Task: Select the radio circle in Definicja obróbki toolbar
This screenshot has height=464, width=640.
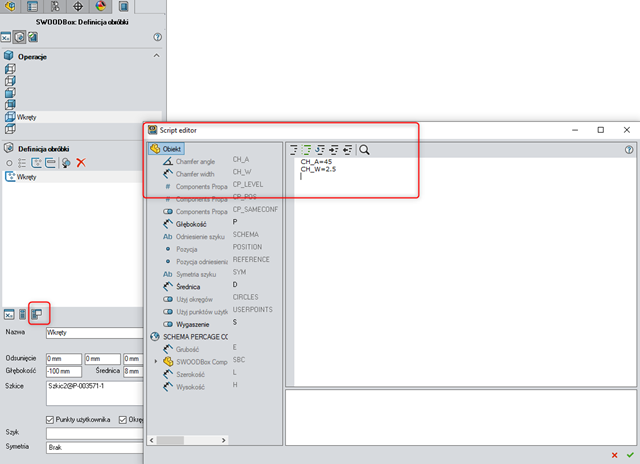Action: [x=9, y=162]
